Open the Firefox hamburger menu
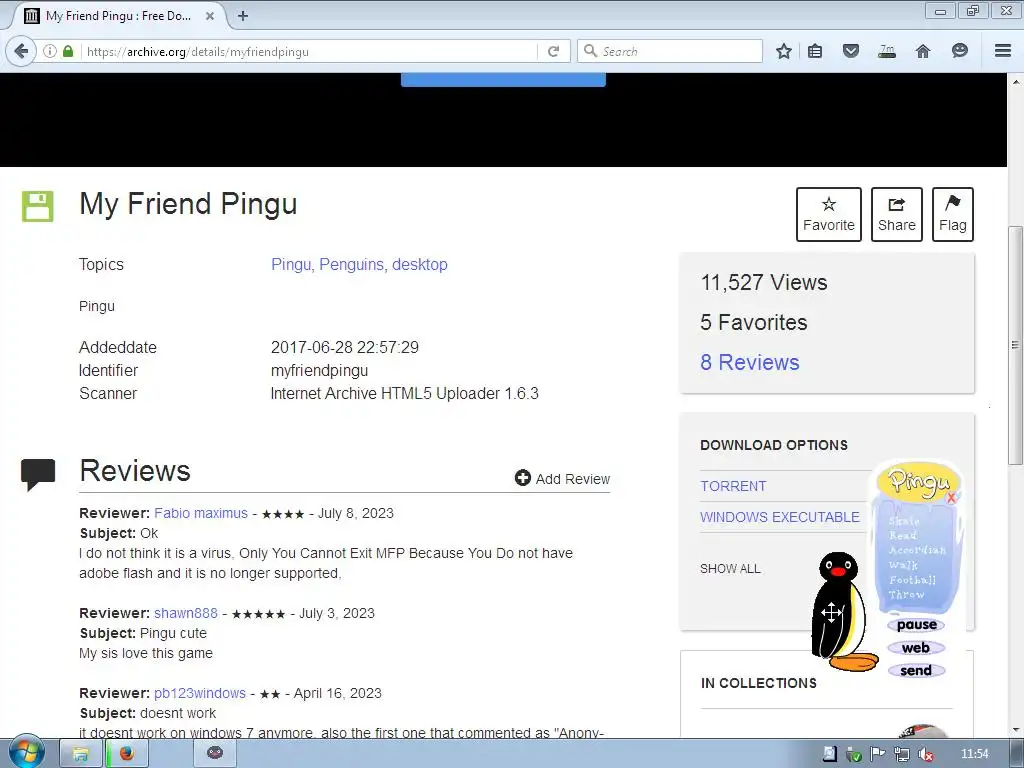The height and width of the screenshot is (768, 1024). (1003, 50)
